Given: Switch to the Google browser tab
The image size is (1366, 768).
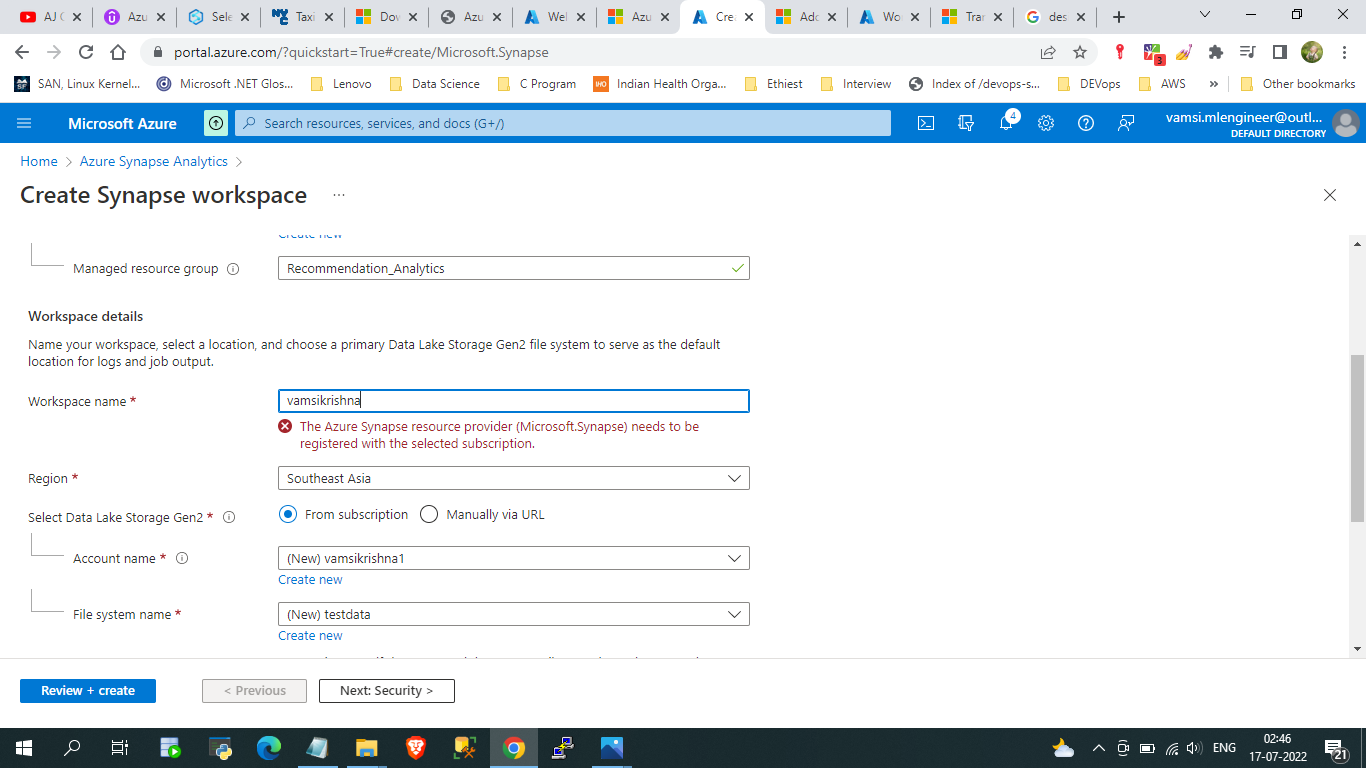Looking at the screenshot, I should click(x=1054, y=17).
